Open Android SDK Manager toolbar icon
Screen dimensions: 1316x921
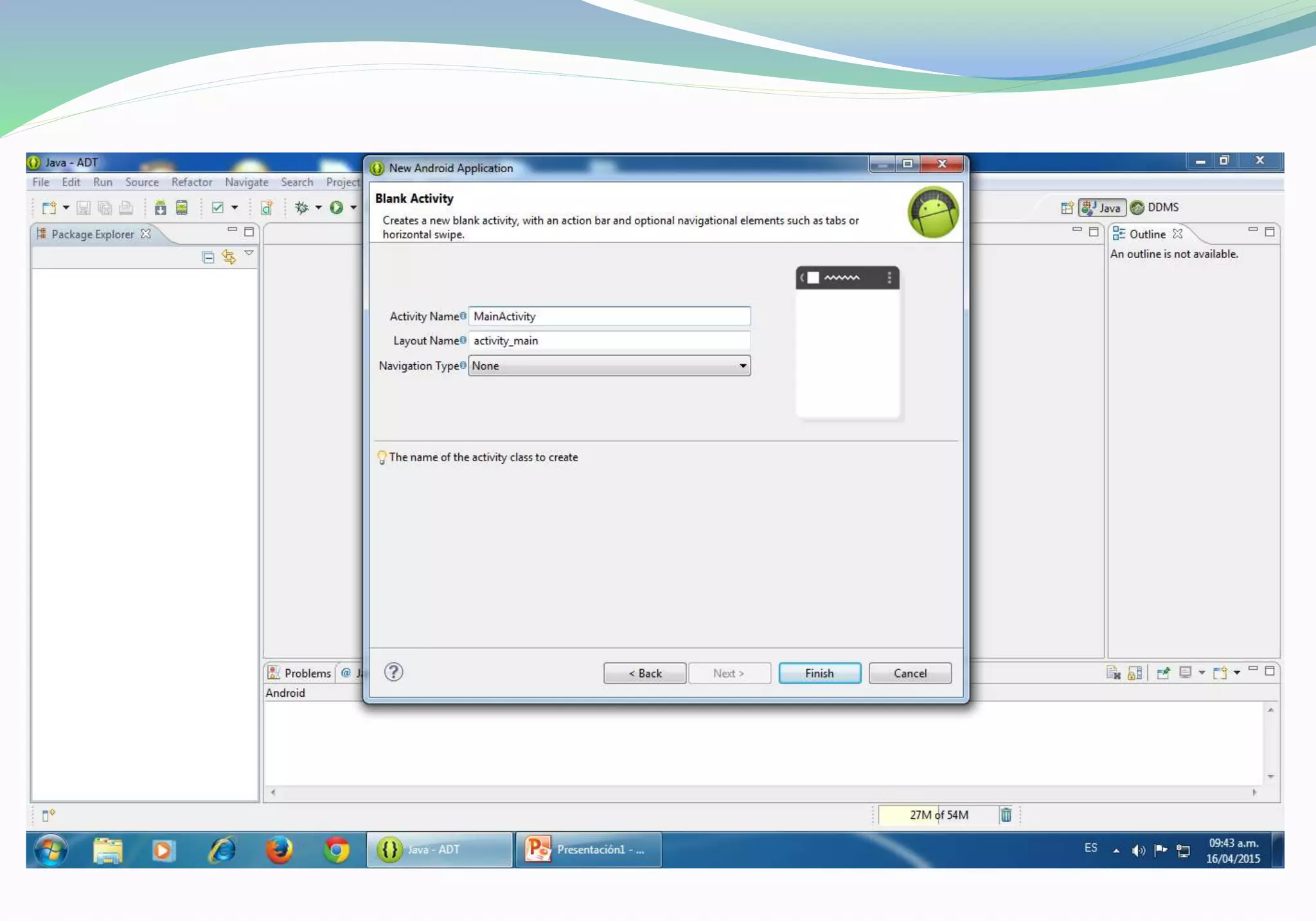click(160, 207)
